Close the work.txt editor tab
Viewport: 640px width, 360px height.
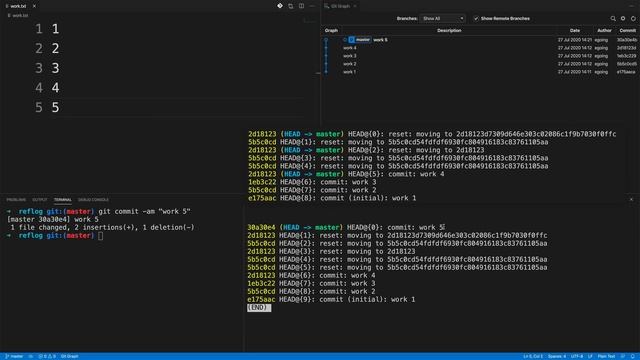click(x=34, y=6)
